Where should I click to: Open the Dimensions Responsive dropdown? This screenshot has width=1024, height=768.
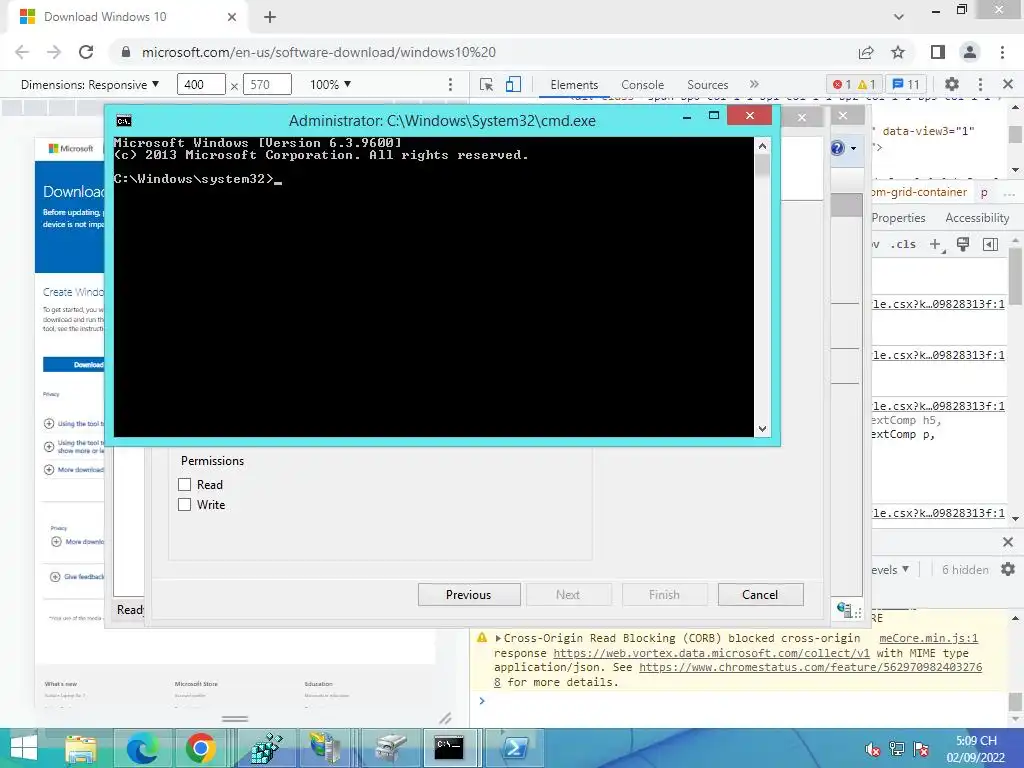[90, 85]
